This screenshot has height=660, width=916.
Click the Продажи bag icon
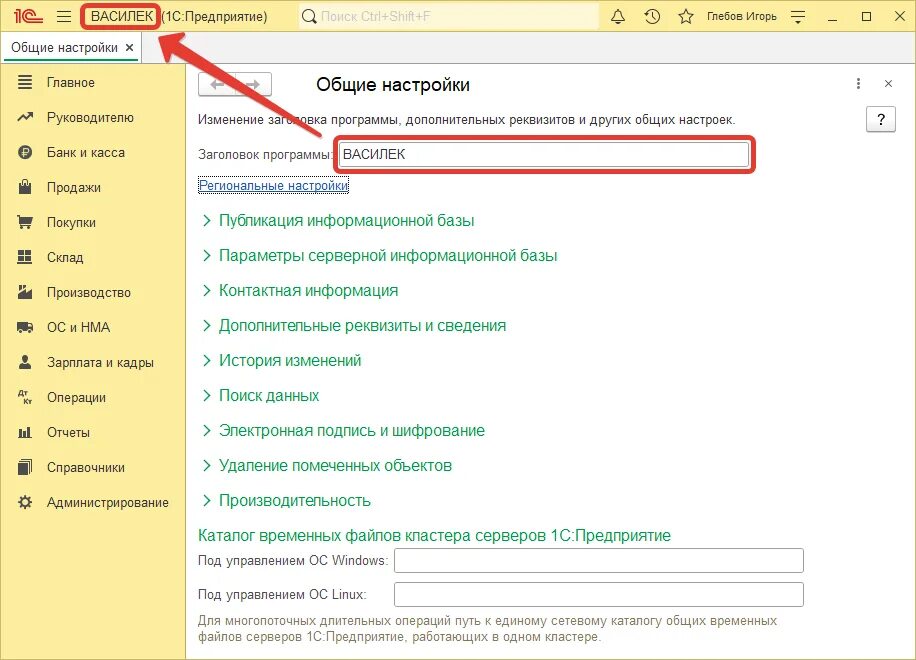coord(25,187)
